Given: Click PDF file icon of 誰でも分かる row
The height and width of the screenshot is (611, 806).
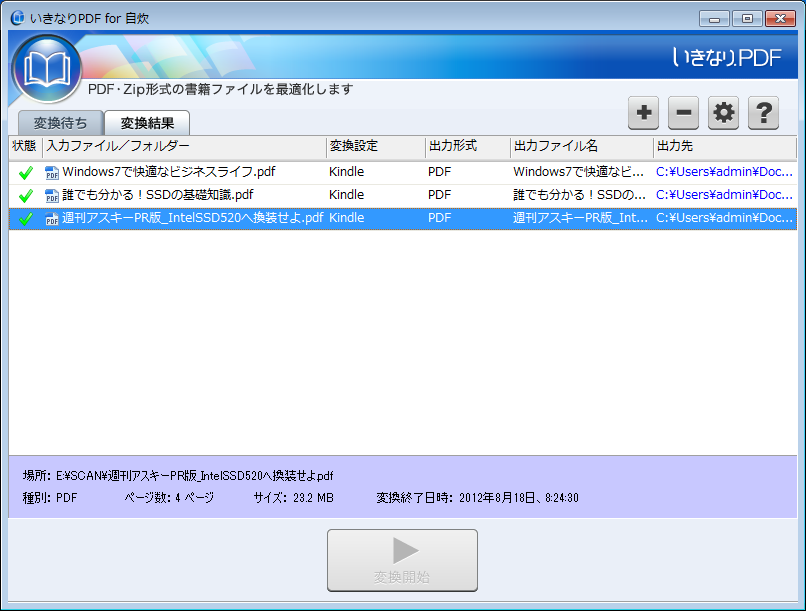Looking at the screenshot, I should tap(52, 196).
